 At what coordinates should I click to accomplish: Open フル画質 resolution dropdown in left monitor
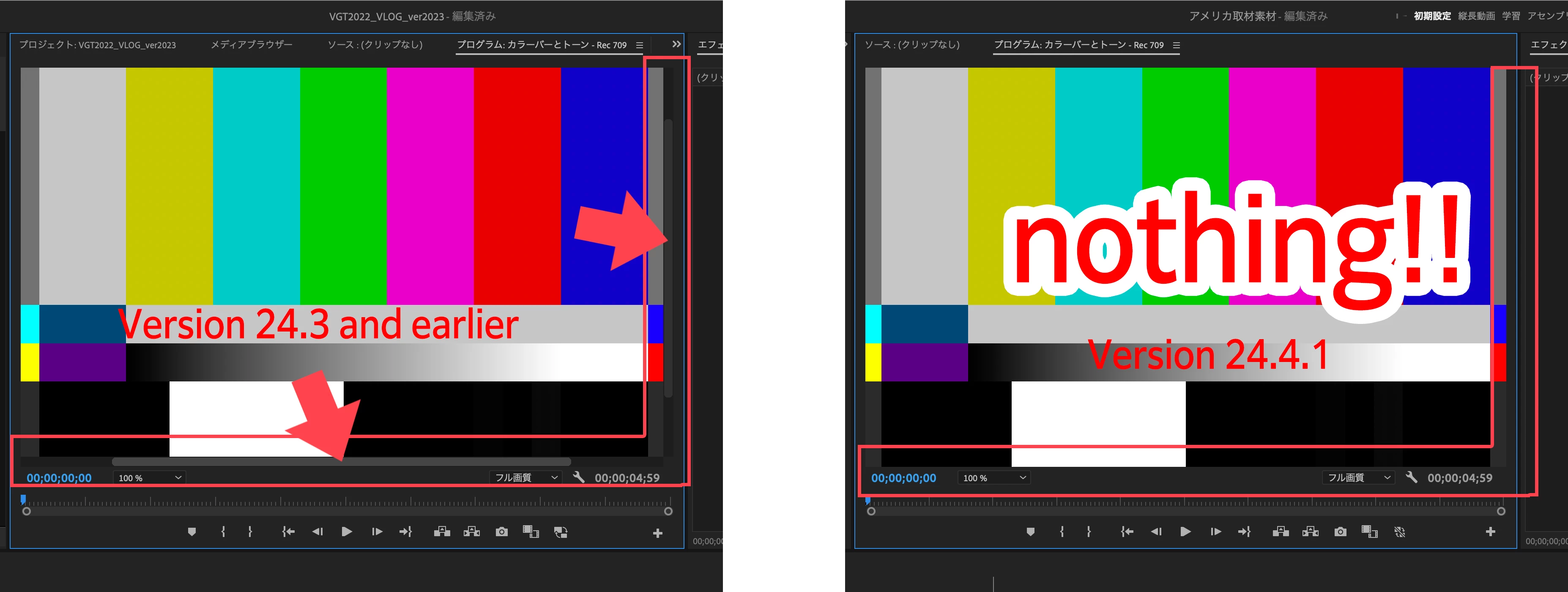pos(525,478)
